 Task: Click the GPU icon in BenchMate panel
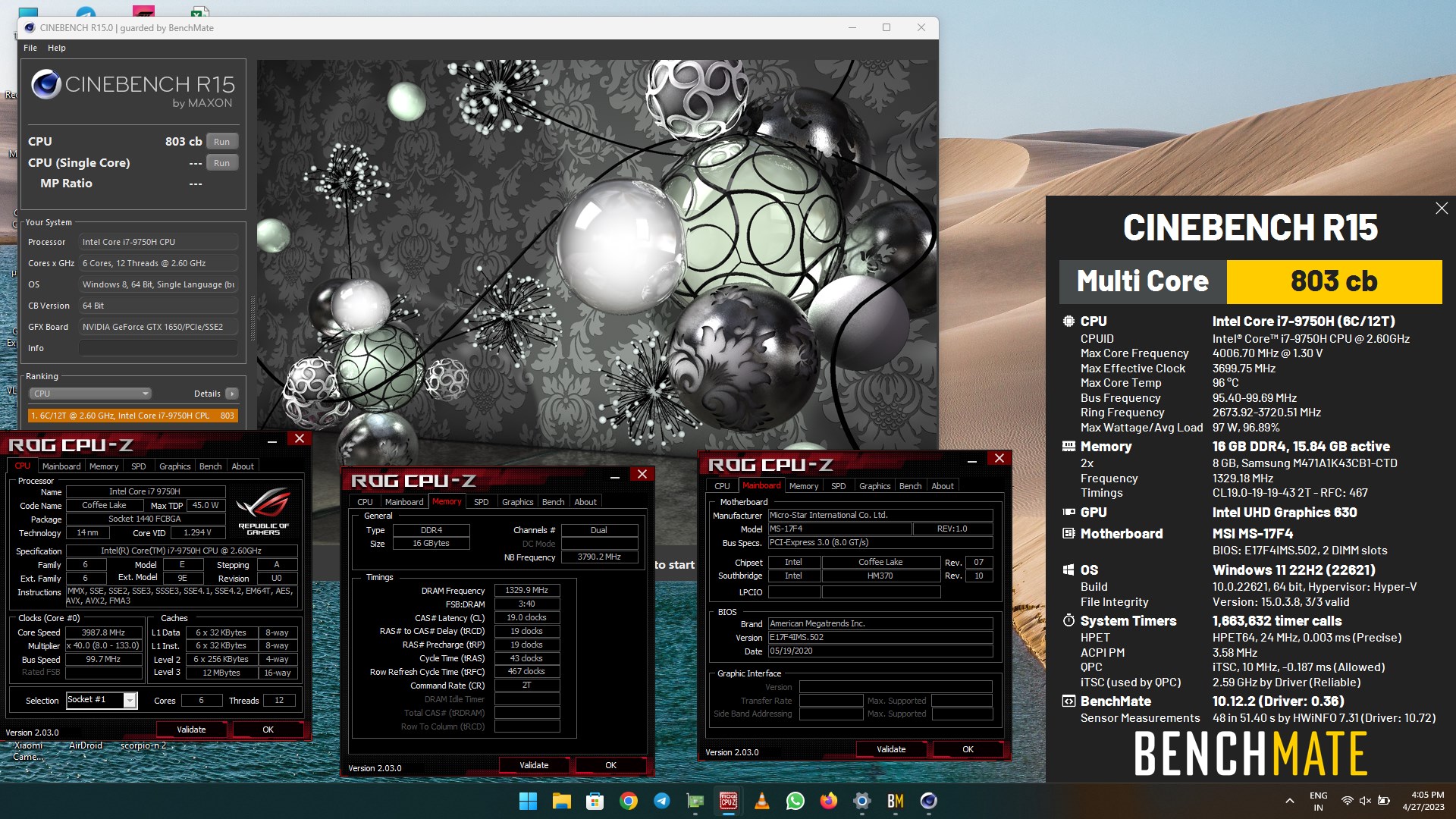[1068, 513]
